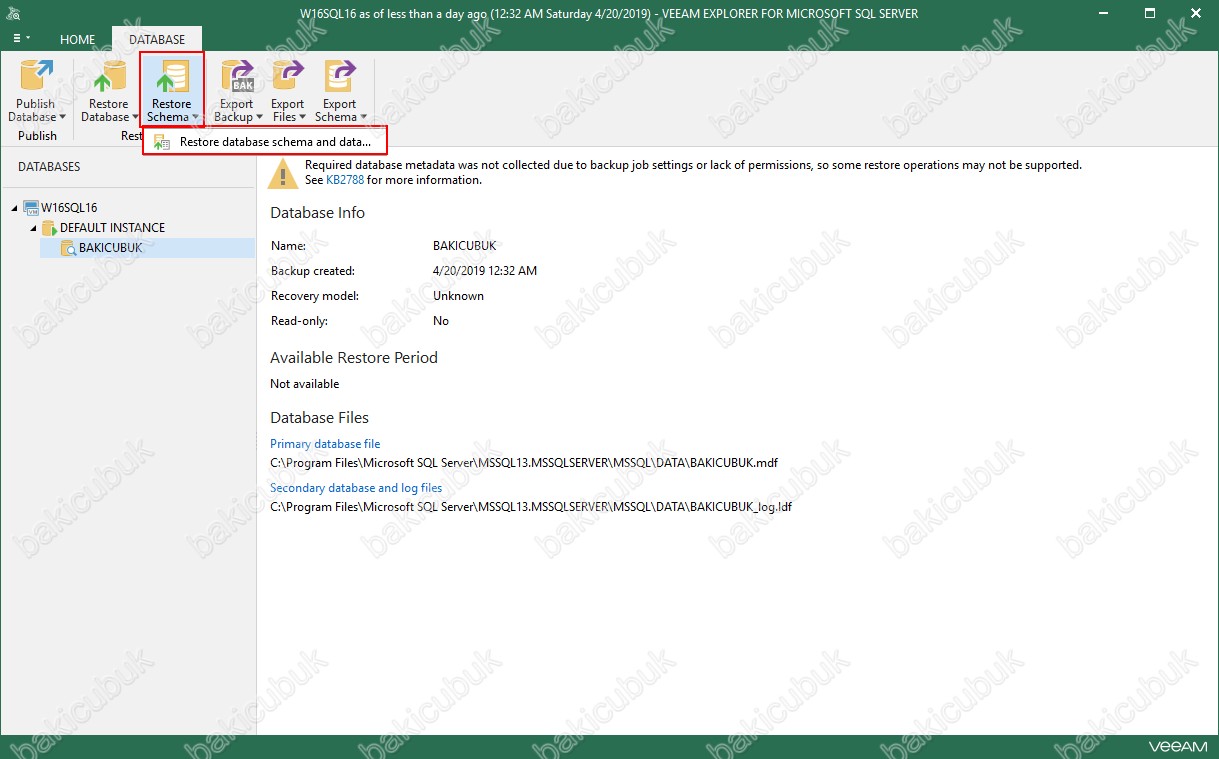Click the Not available text
The width and height of the screenshot is (1219, 759).
[305, 384]
